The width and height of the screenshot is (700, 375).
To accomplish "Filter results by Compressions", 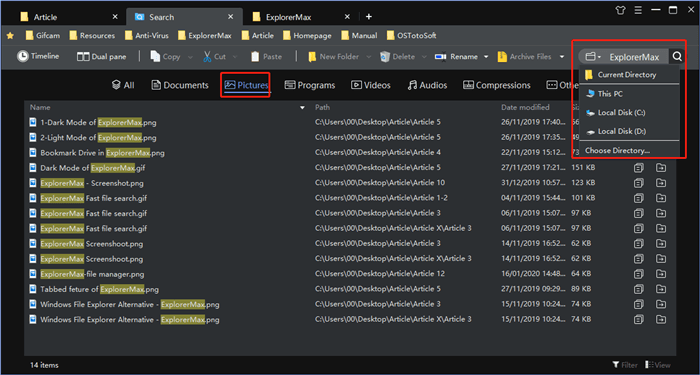I will coord(496,85).
